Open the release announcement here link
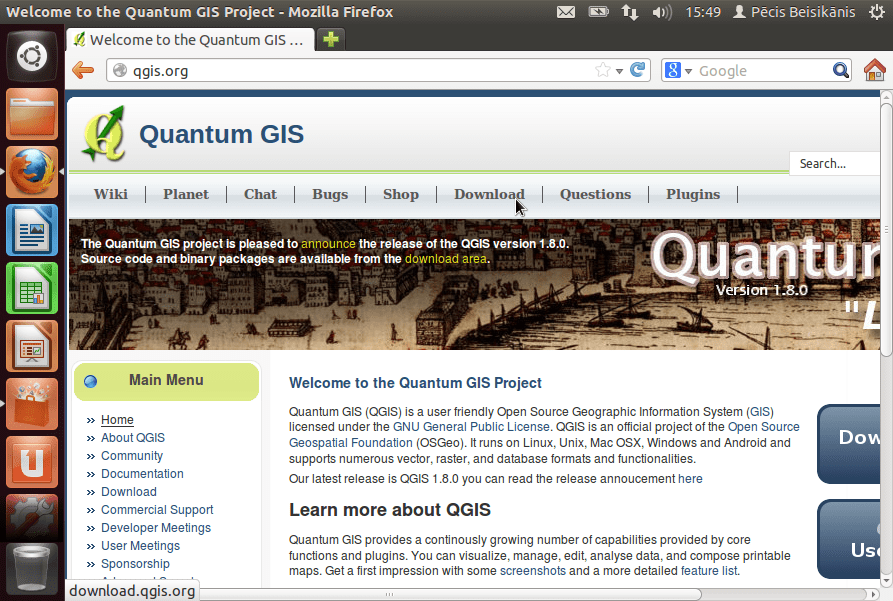Viewport: 893px width, 601px height. coord(690,479)
